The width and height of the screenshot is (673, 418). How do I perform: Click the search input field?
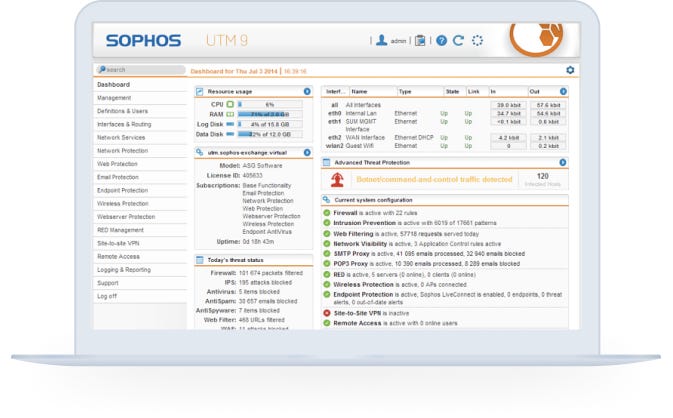coord(141,70)
